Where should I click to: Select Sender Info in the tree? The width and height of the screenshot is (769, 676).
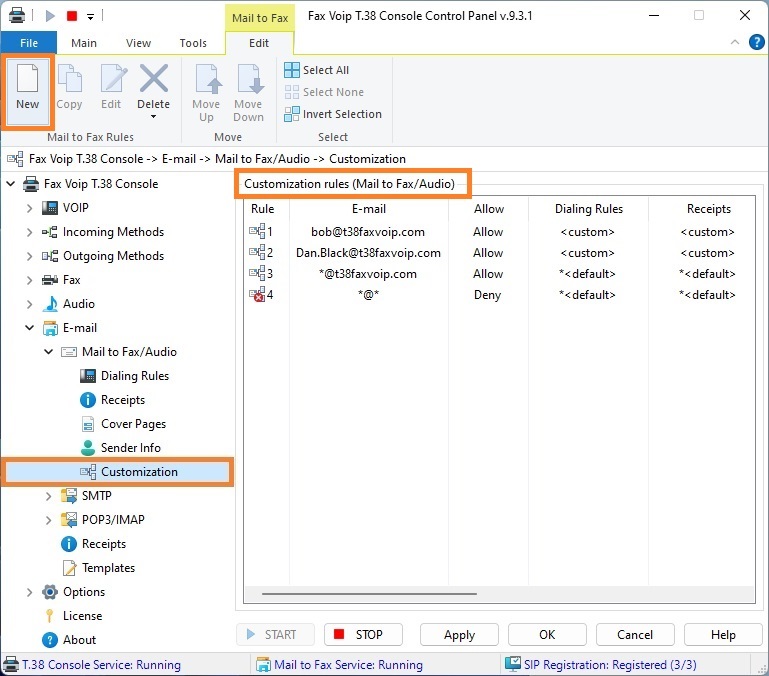[x=130, y=448]
